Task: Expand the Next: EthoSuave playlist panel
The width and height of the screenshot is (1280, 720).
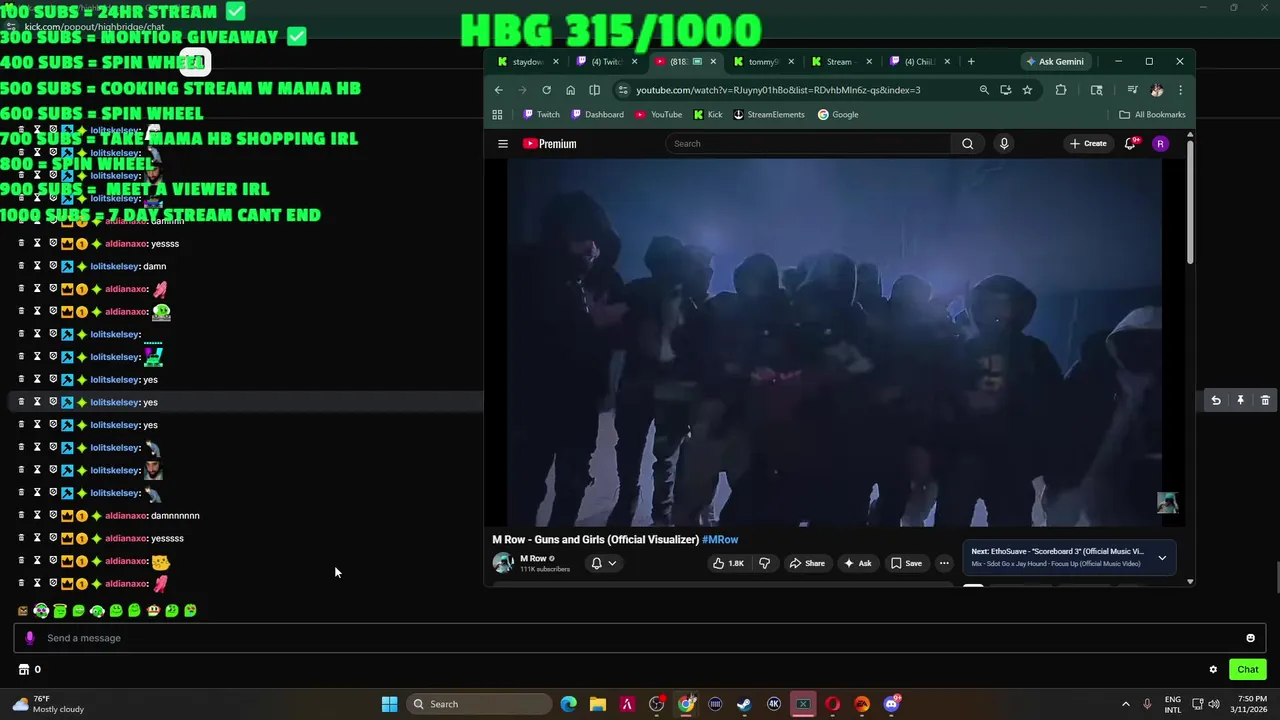Action: point(1162,557)
